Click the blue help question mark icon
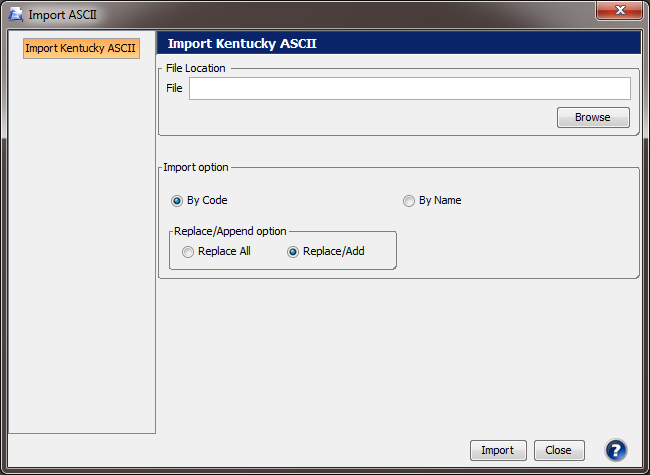This screenshot has width=650, height=475. point(616,450)
